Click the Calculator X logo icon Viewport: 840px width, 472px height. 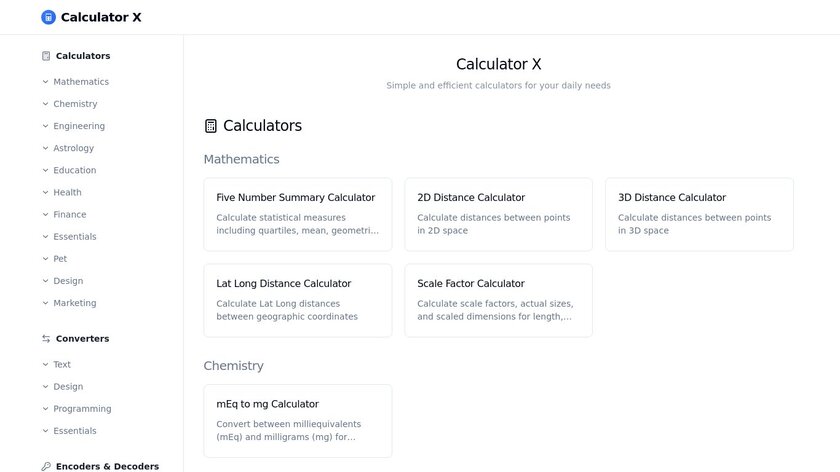[49, 17]
